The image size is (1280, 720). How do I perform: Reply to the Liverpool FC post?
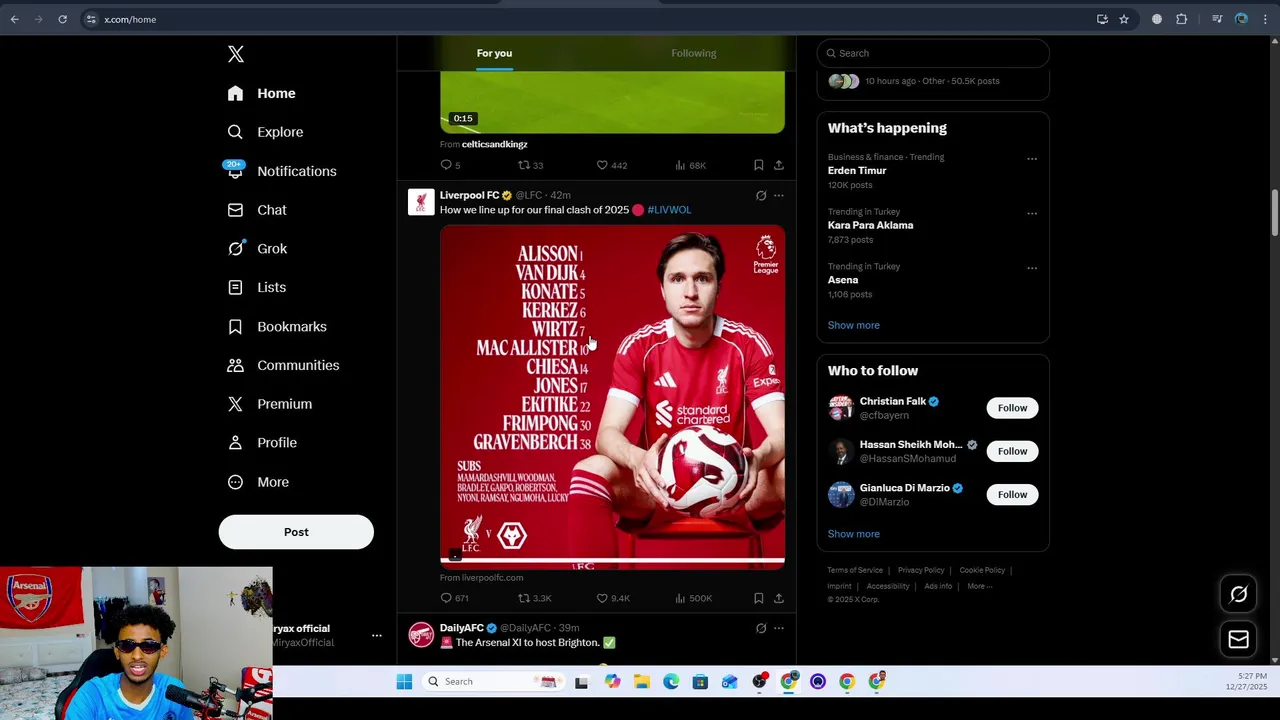[454, 598]
